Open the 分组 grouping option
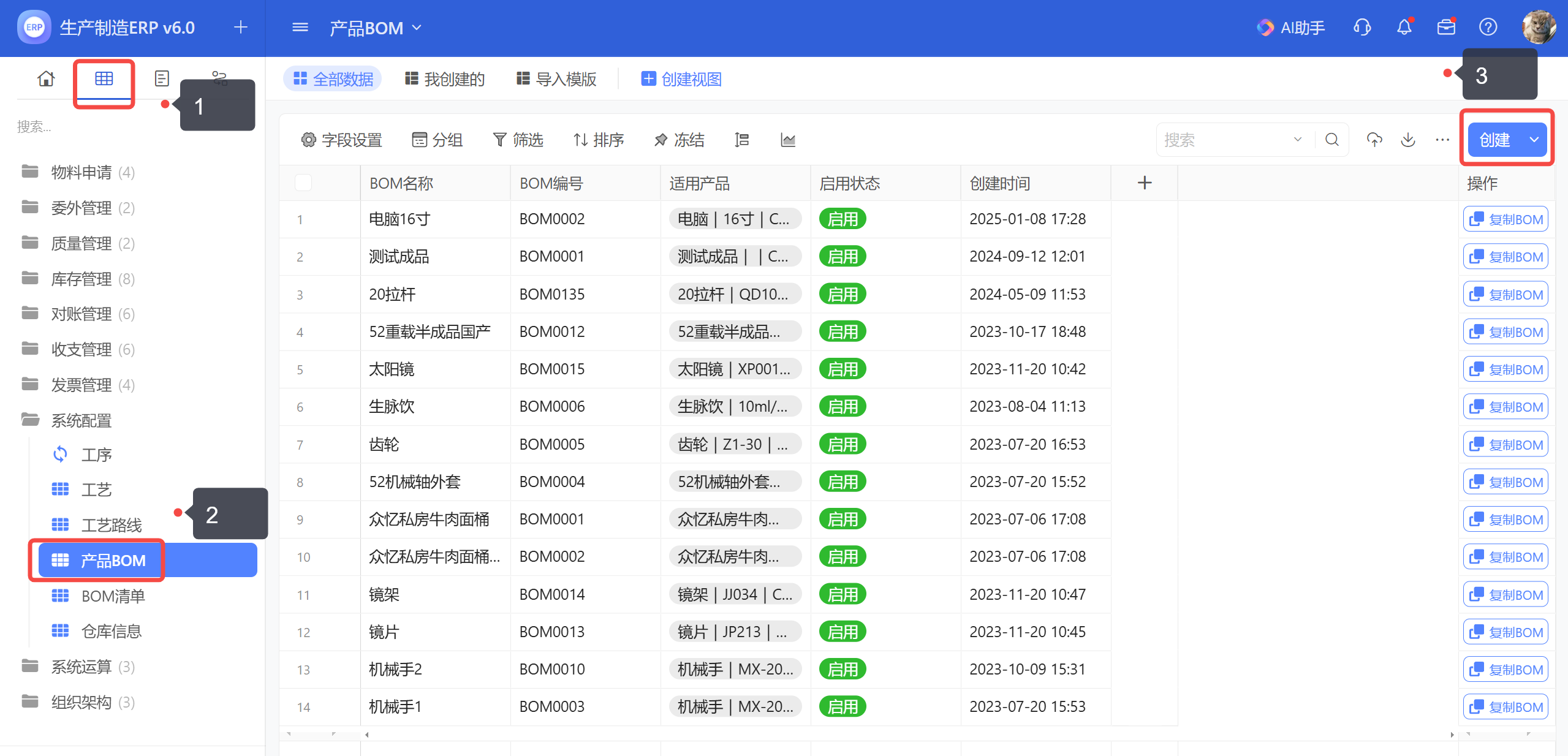 click(437, 140)
